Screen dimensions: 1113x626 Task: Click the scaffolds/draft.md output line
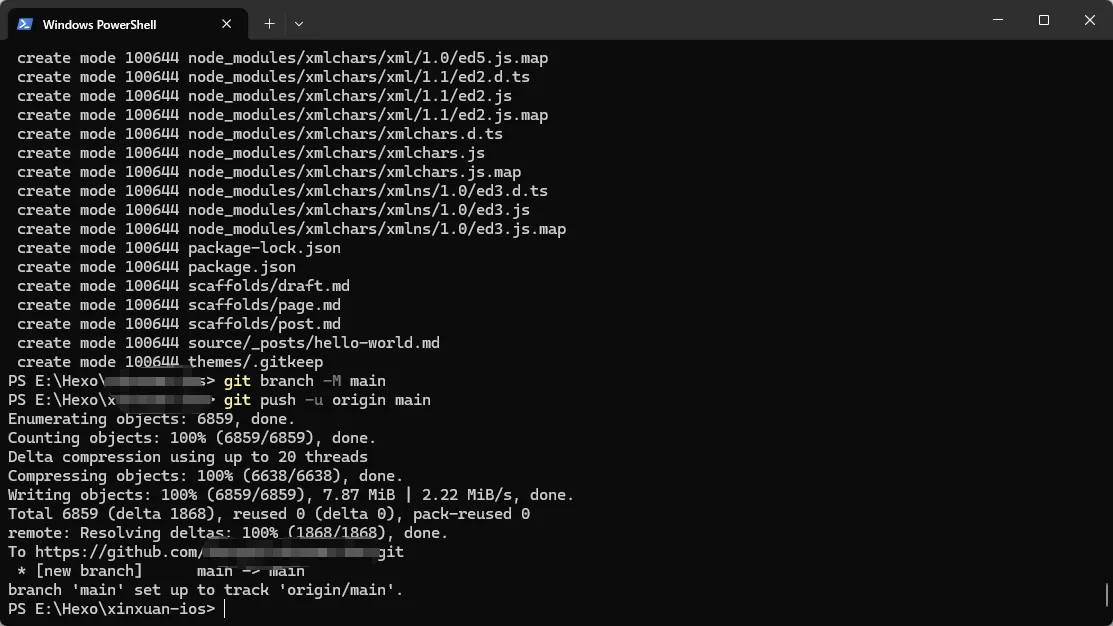268,286
